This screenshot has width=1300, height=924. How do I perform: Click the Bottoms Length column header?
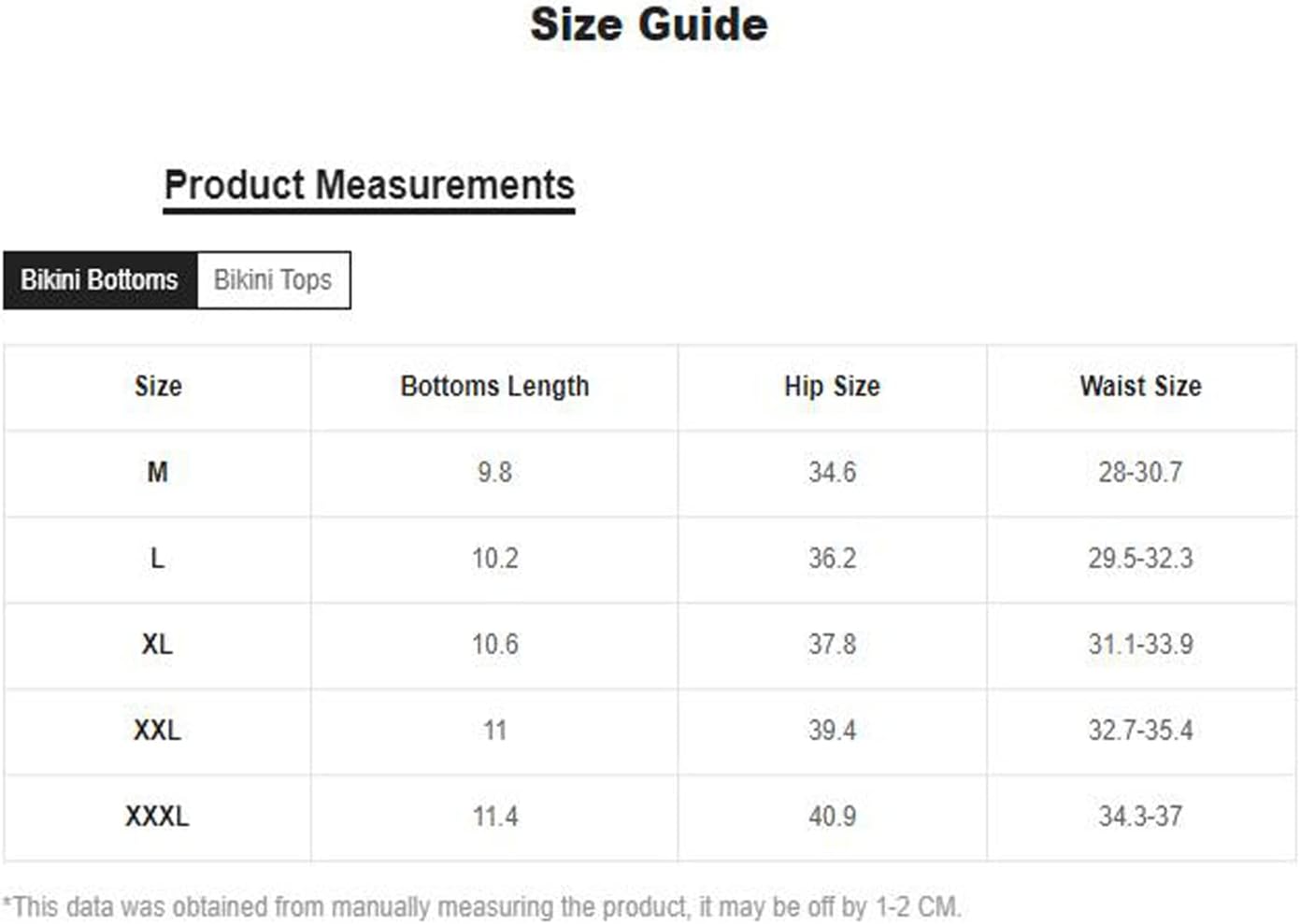click(494, 386)
